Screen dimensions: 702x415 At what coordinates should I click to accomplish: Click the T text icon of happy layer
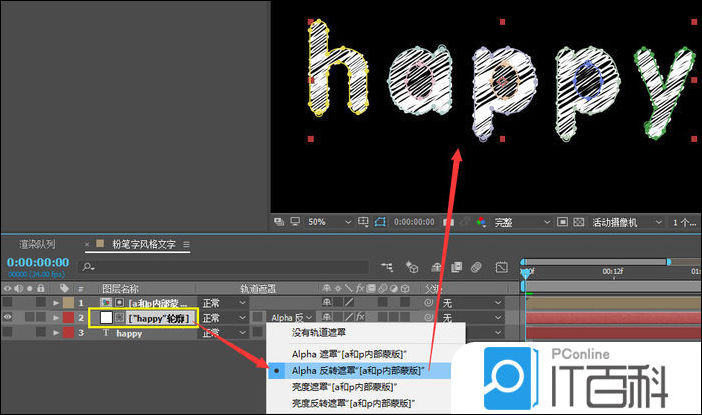106,333
